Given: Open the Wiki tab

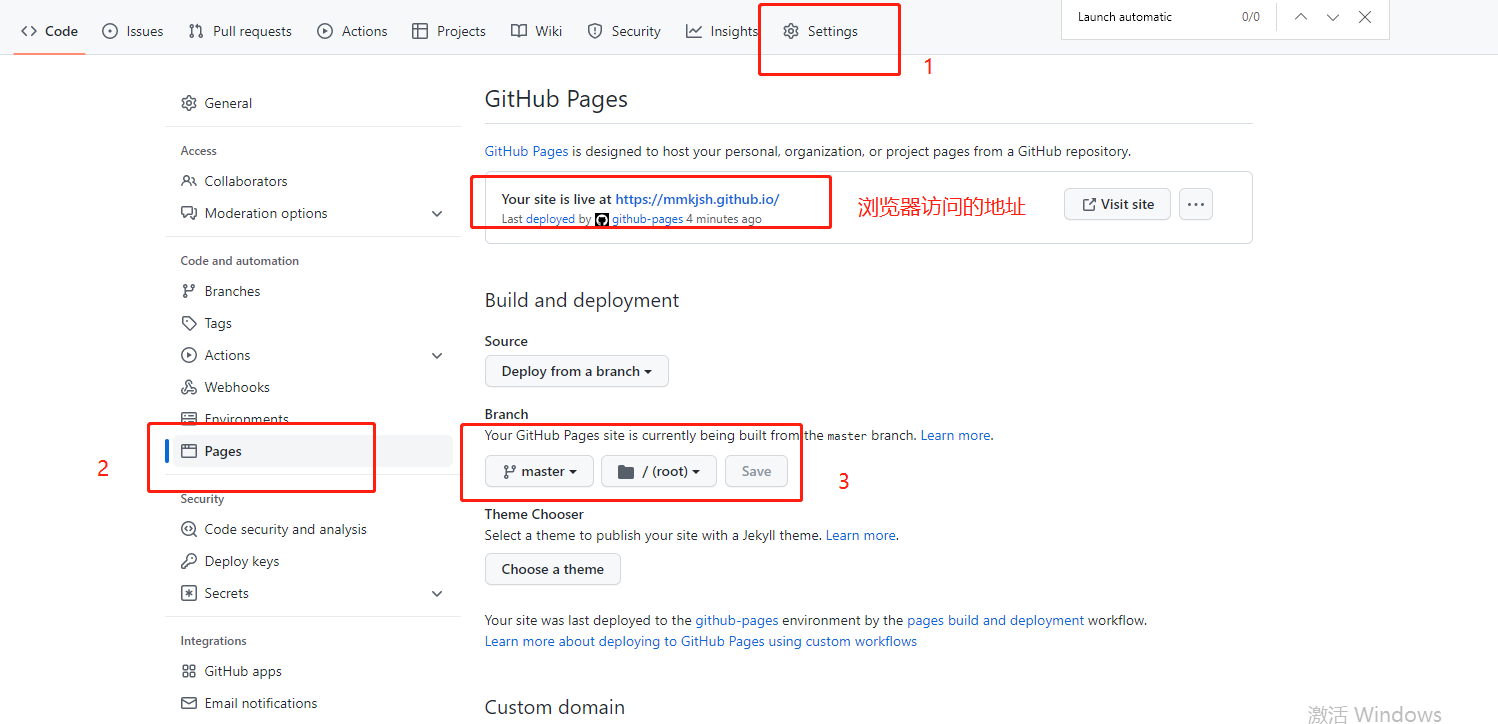Looking at the screenshot, I should pos(537,31).
